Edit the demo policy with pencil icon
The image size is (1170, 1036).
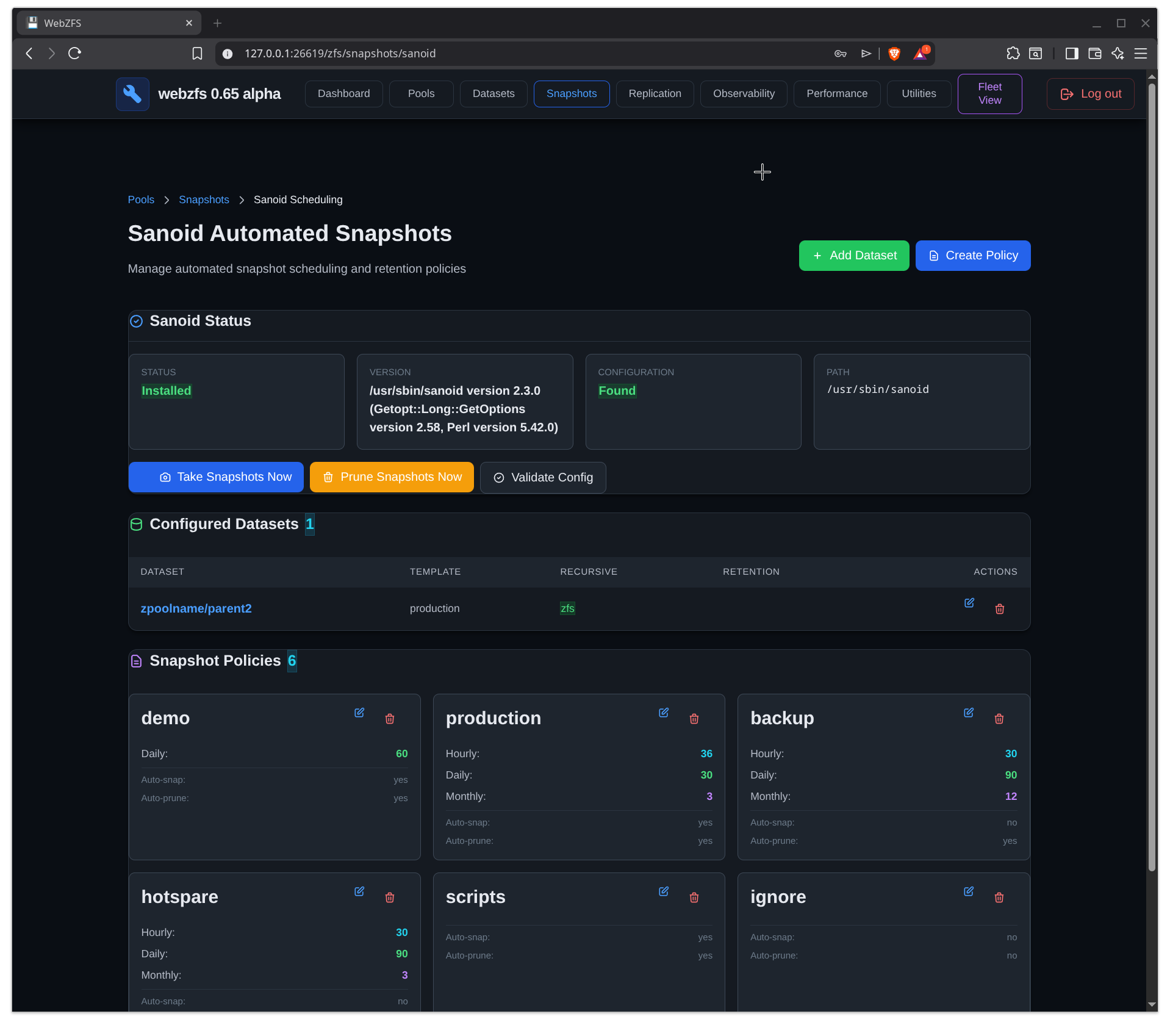coord(359,713)
